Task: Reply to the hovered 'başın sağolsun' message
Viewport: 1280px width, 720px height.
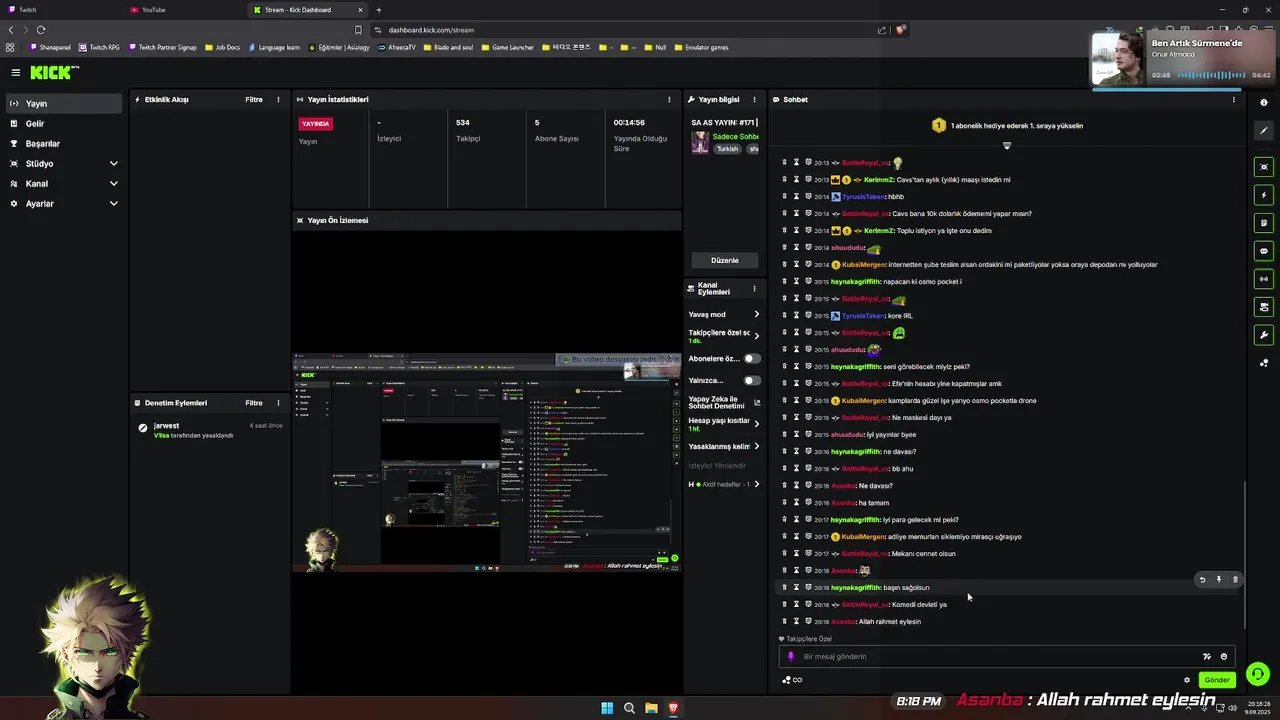Action: coord(1202,580)
